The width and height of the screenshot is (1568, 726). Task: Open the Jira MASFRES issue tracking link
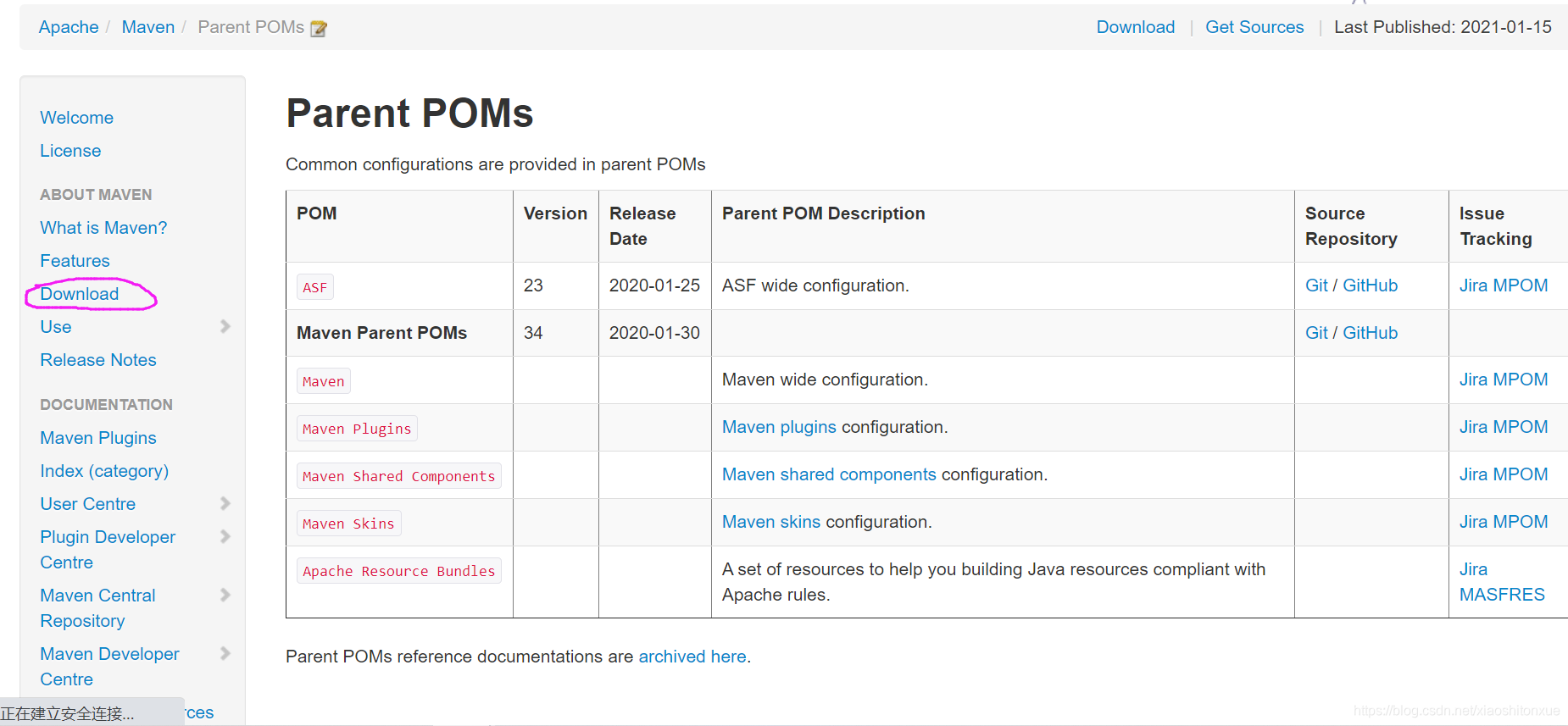1502,582
